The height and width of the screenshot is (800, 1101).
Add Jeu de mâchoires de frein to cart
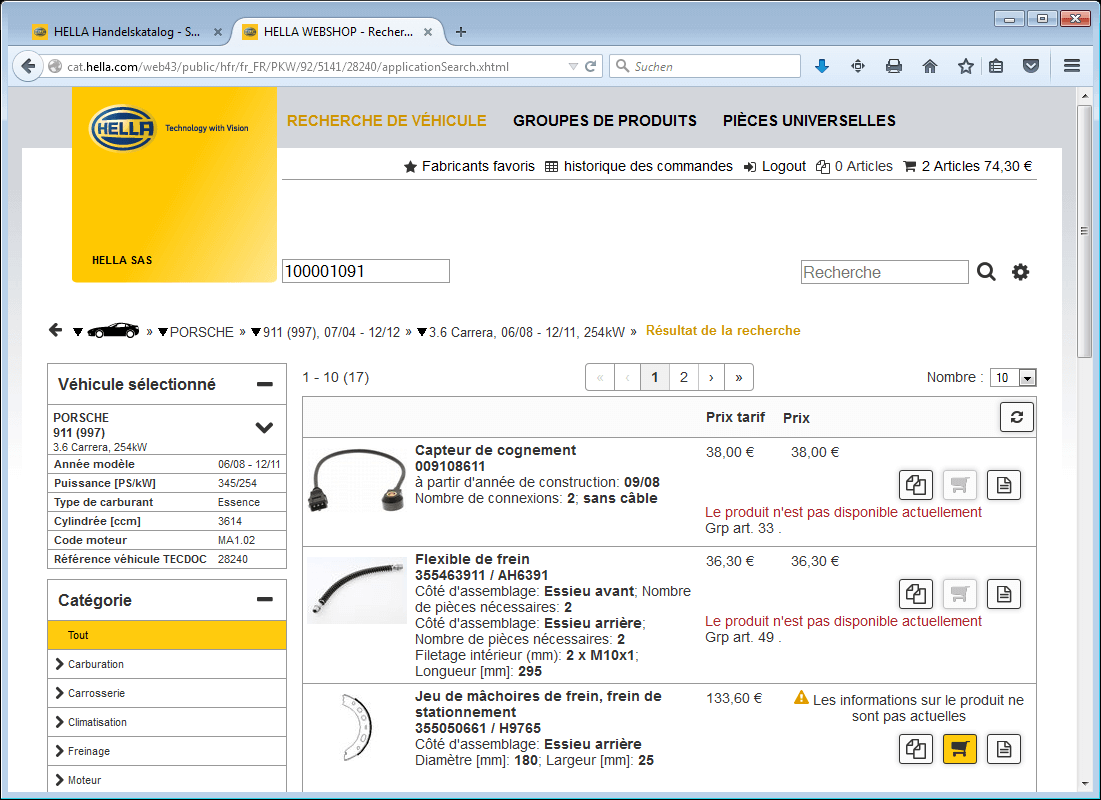pyautogui.click(x=959, y=749)
